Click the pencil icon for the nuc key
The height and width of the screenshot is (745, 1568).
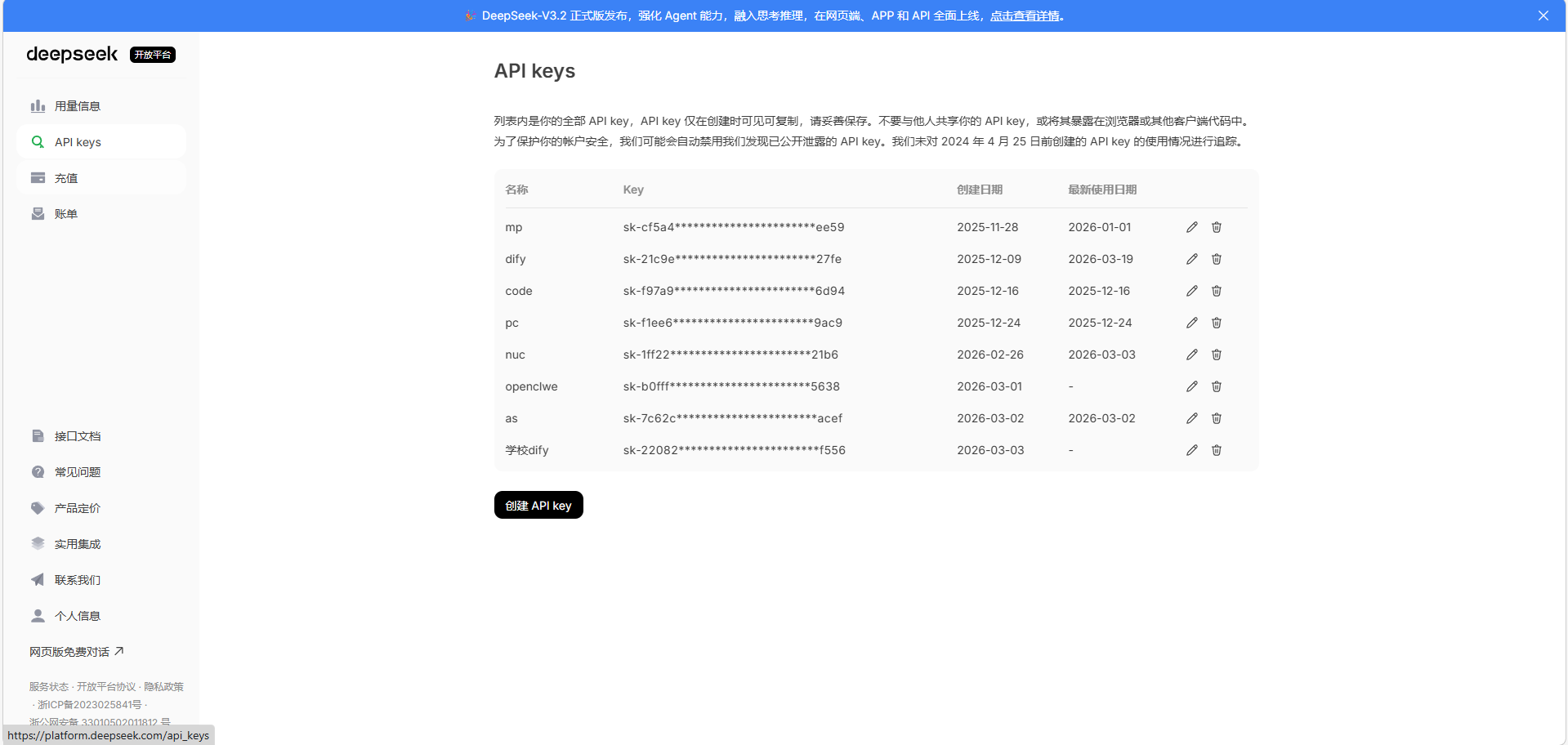[x=1191, y=355]
